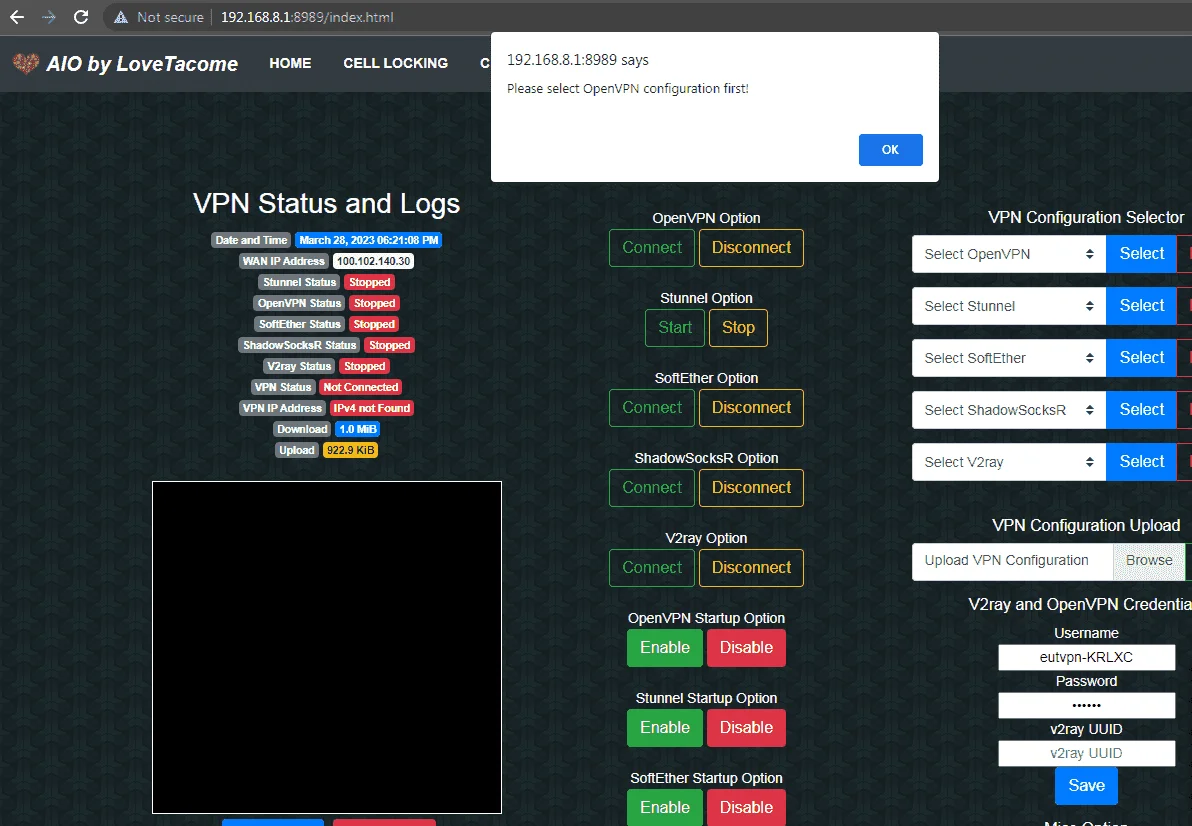1192x826 pixels.
Task: Click the date badge March 28, 2023
Action: click(x=369, y=240)
